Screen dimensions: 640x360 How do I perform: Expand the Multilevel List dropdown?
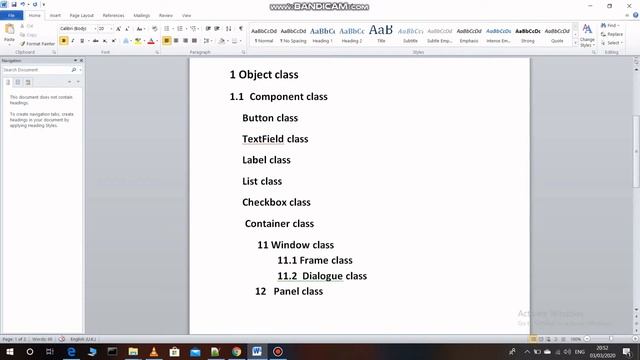(x=198, y=29)
